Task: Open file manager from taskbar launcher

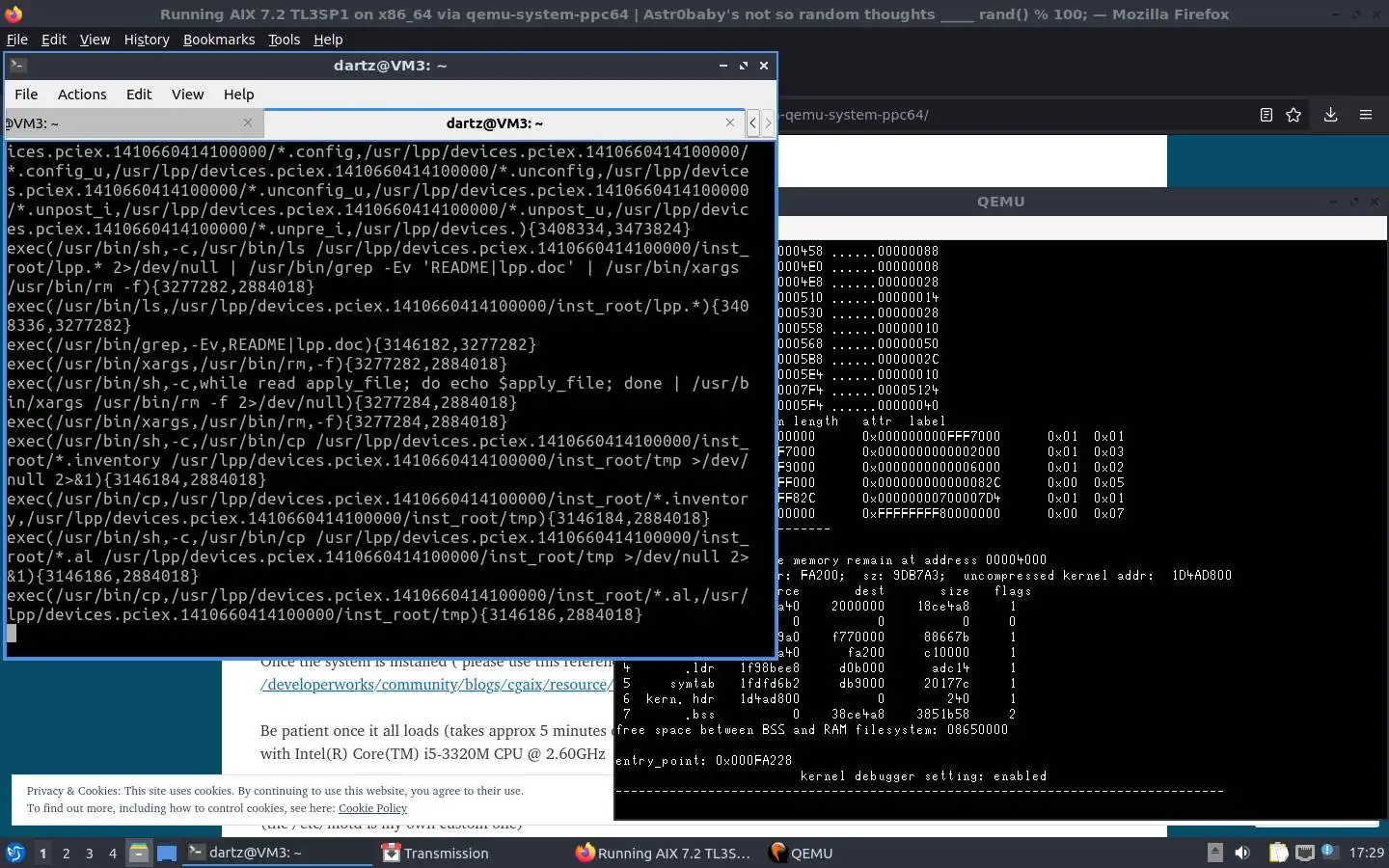Action: coord(139,853)
